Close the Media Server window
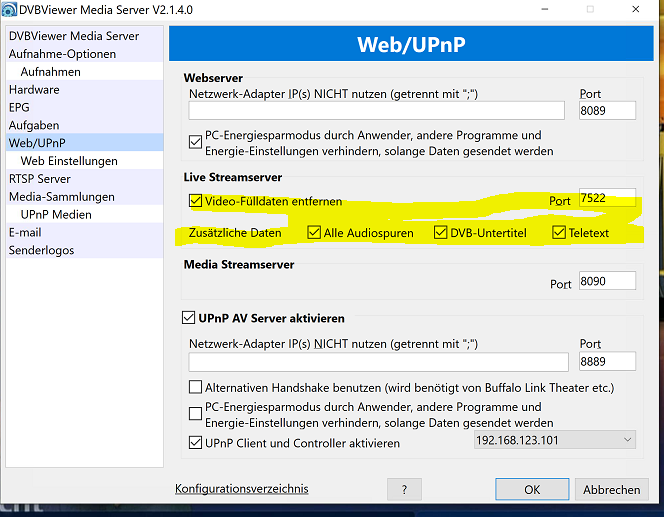The height and width of the screenshot is (517, 664). (x=636, y=9)
